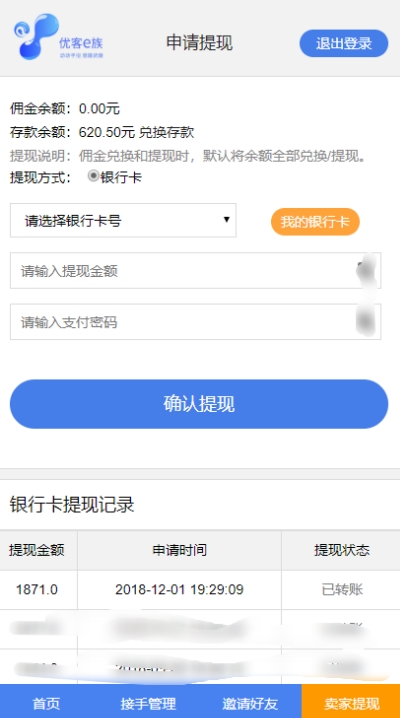400x718 pixels.
Task: Open the 接手管理 tab
Action: (x=148, y=703)
